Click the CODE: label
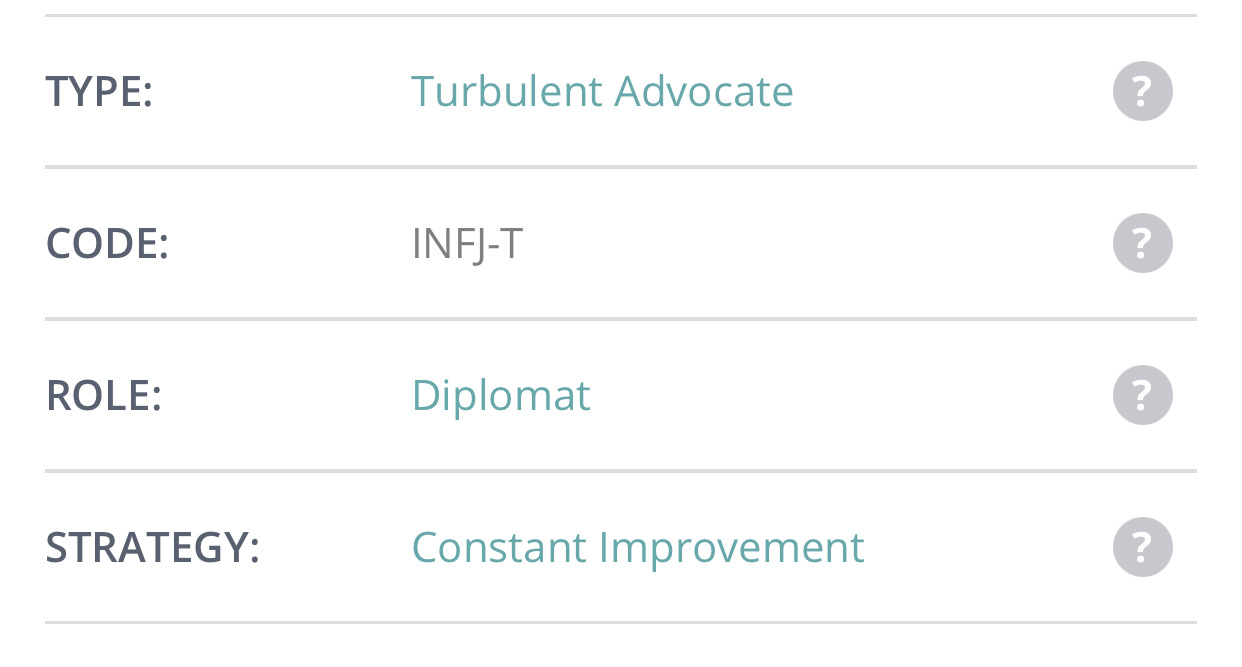Viewport: 1242px width, 667px height. (107, 243)
